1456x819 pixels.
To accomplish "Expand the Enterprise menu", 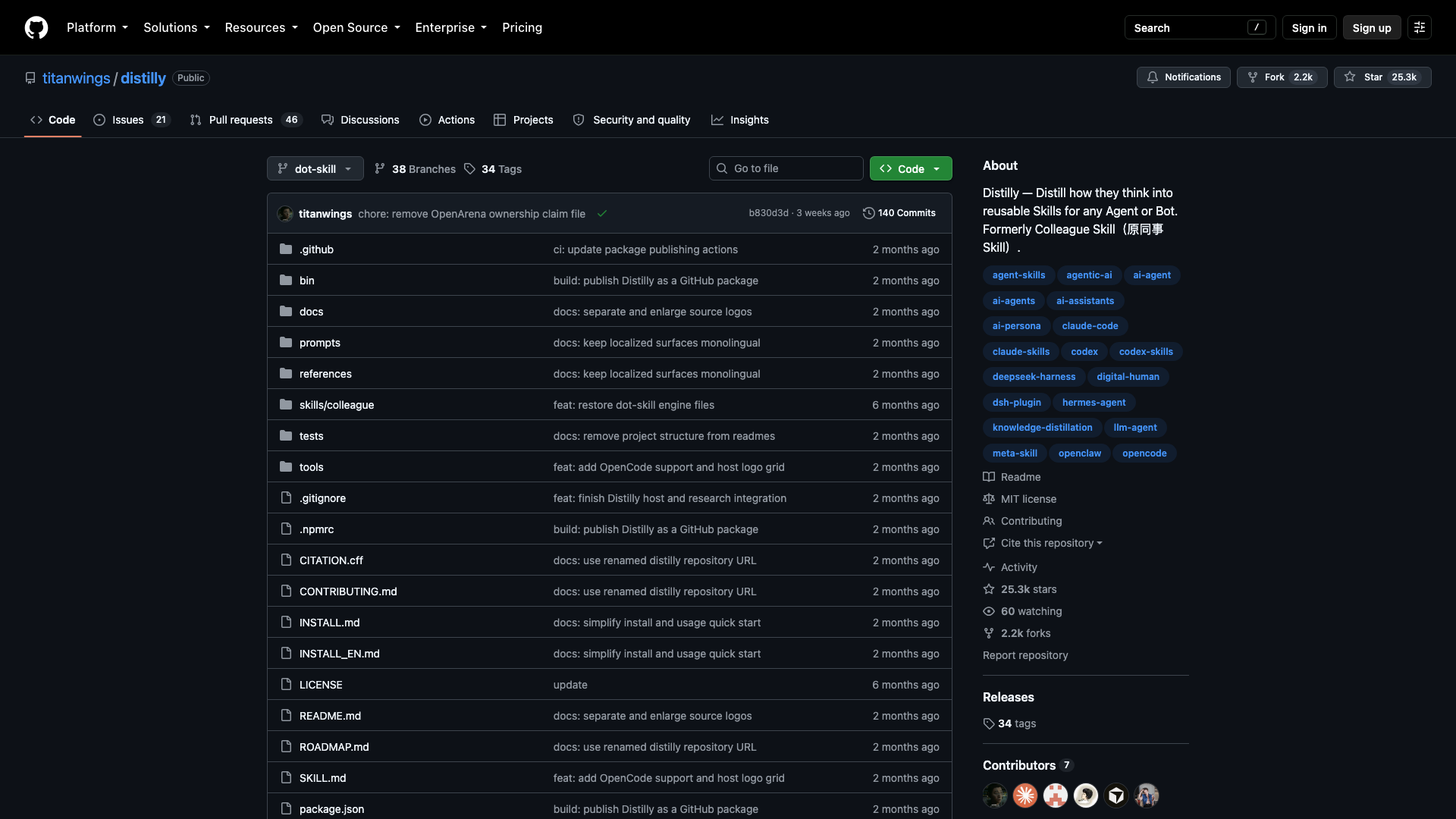I will click(x=451, y=27).
